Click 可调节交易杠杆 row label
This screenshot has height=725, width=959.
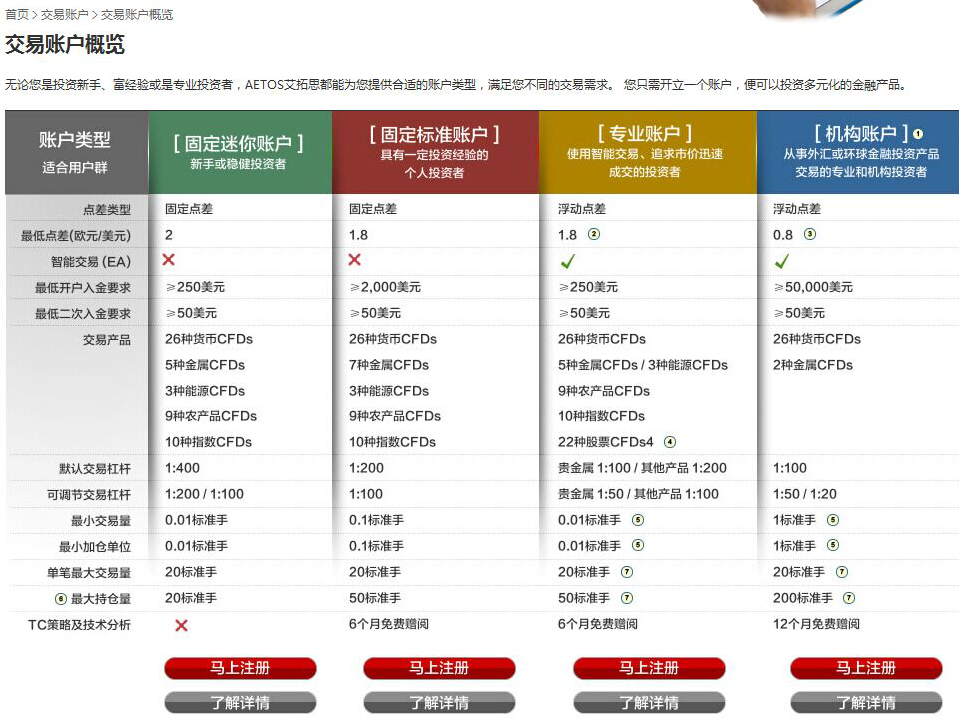click(89, 494)
